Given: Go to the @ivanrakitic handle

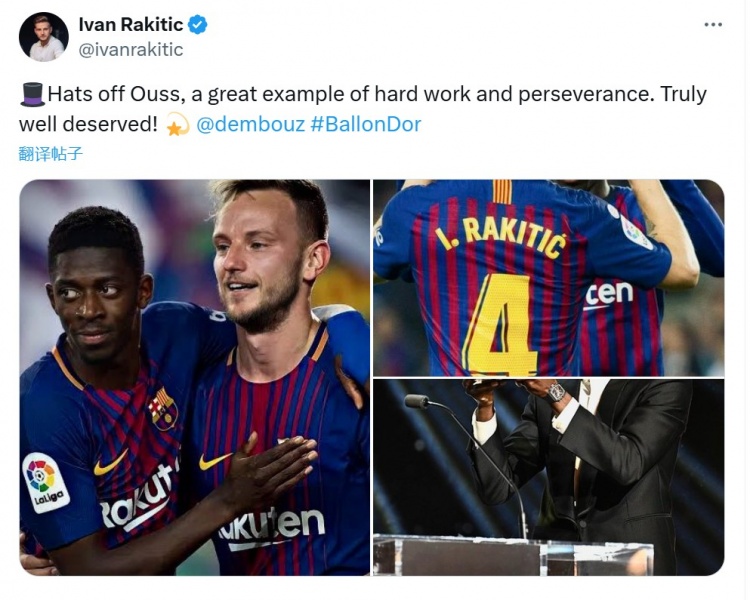Looking at the screenshot, I should [x=130, y=49].
